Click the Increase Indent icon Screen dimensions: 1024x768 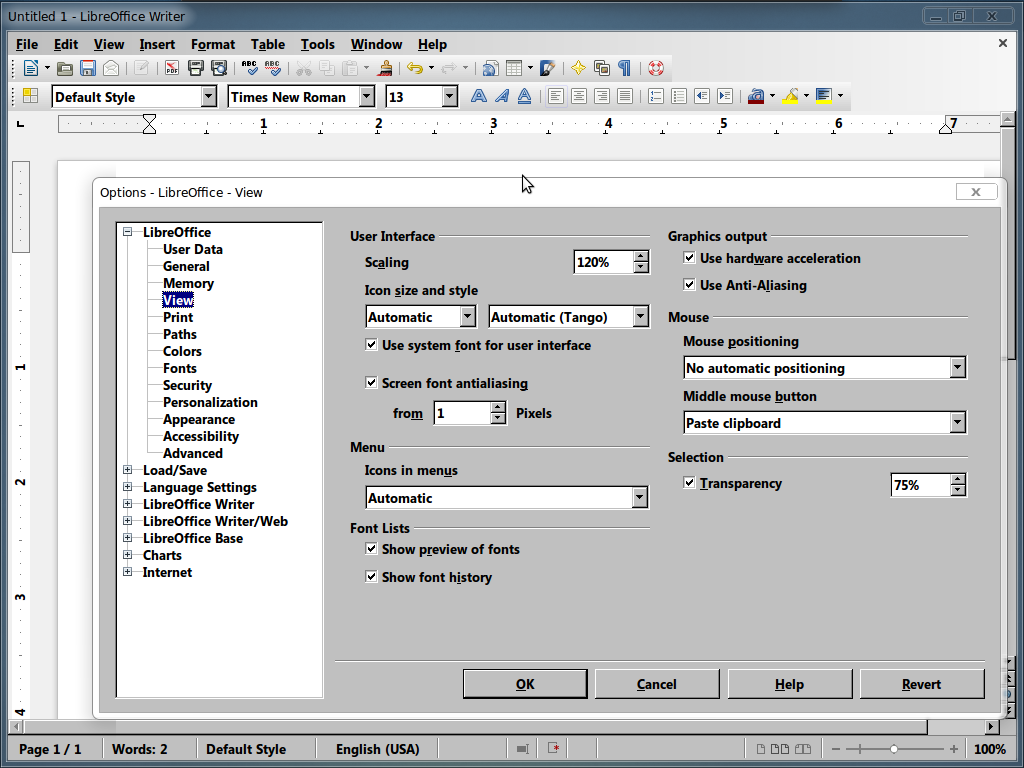tap(725, 96)
